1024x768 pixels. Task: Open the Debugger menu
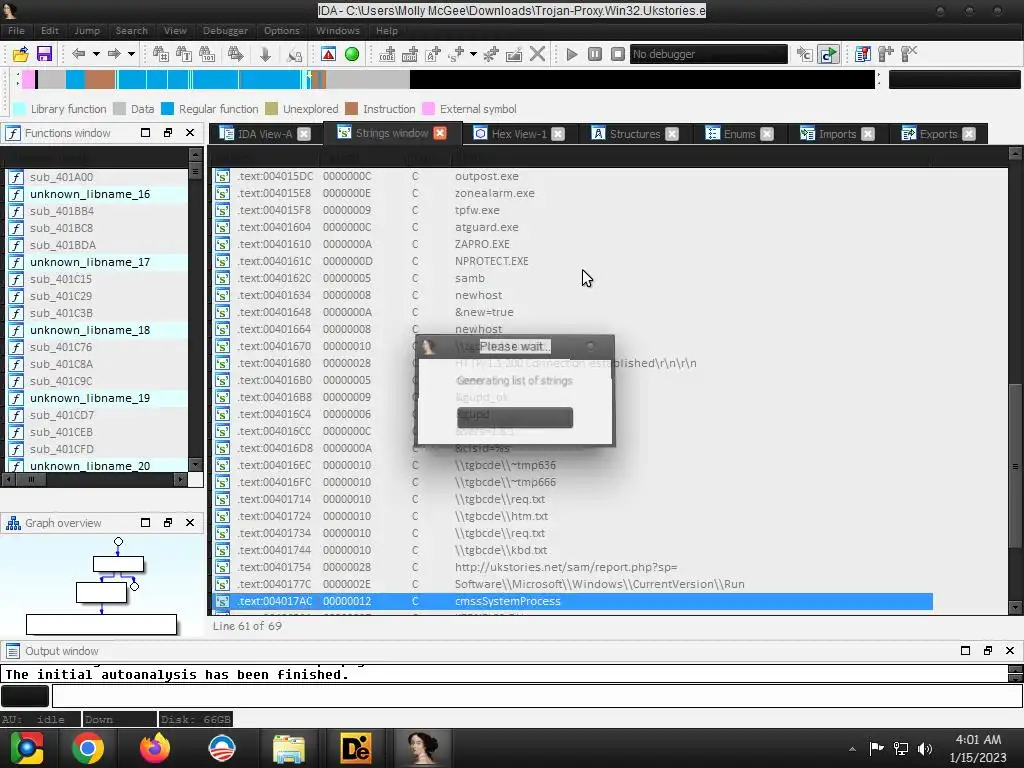pyautogui.click(x=225, y=31)
